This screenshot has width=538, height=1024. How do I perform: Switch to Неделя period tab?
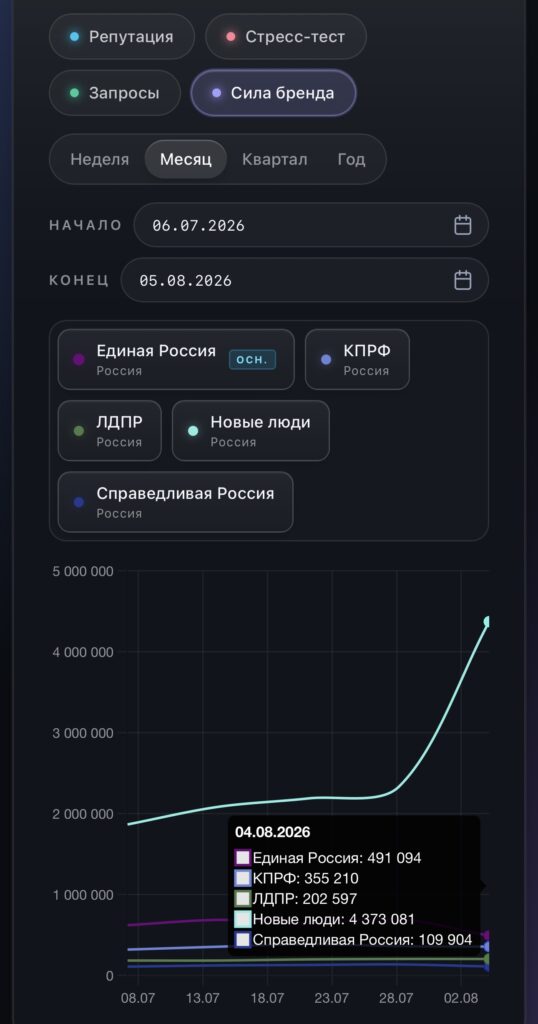coord(100,159)
